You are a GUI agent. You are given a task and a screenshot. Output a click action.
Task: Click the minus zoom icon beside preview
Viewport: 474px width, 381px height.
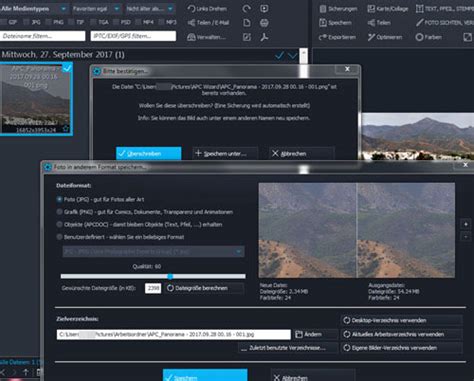pos(466,237)
